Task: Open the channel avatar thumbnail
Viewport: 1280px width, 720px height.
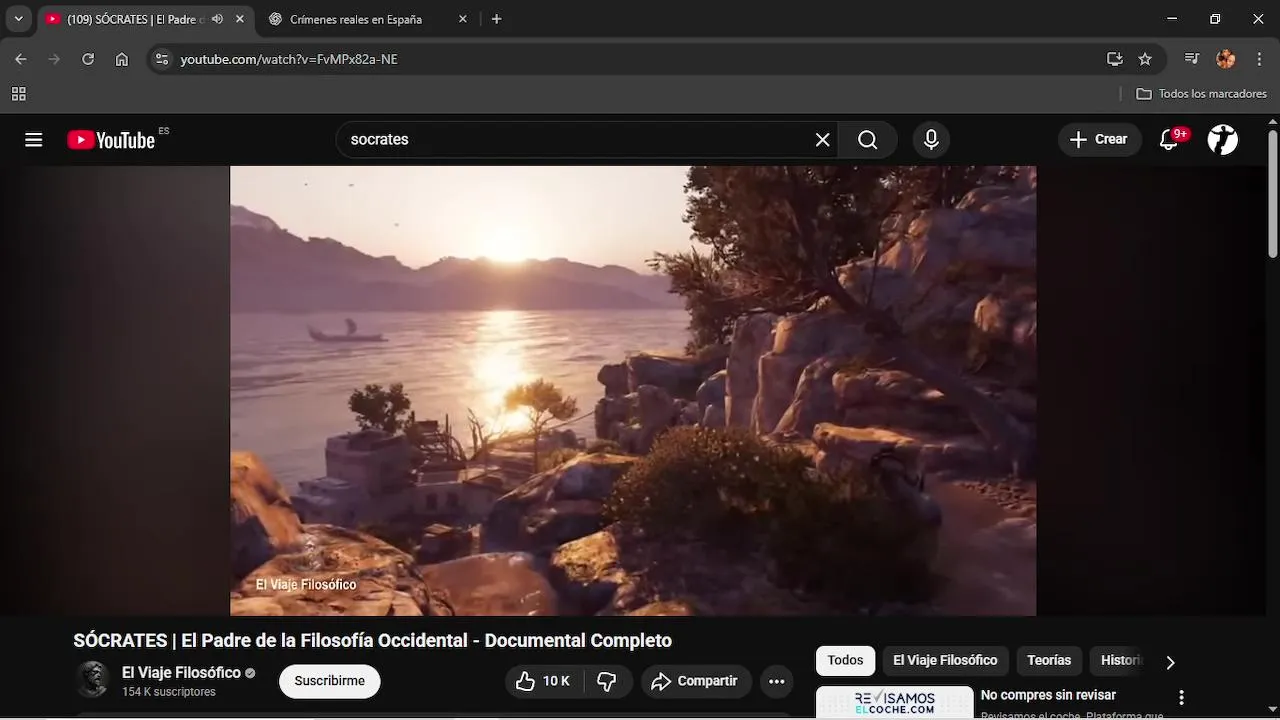Action: pyautogui.click(x=93, y=680)
